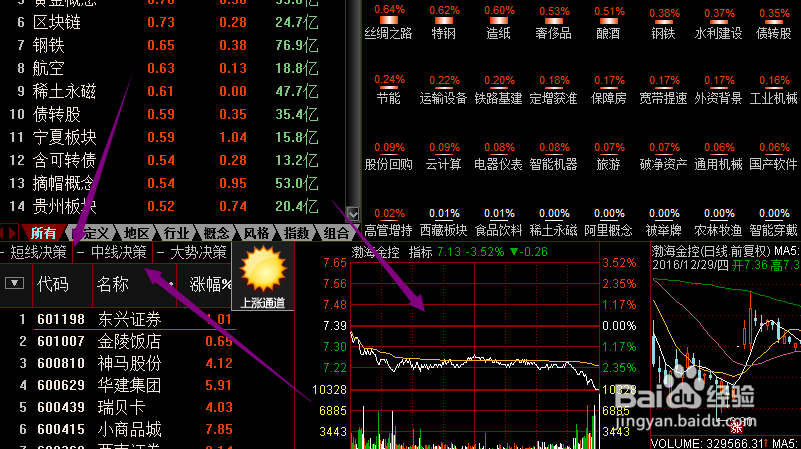Image resolution: width=801 pixels, height=449 pixels.
Task: Sort by the 涨幅% column header
Action: click(210, 284)
